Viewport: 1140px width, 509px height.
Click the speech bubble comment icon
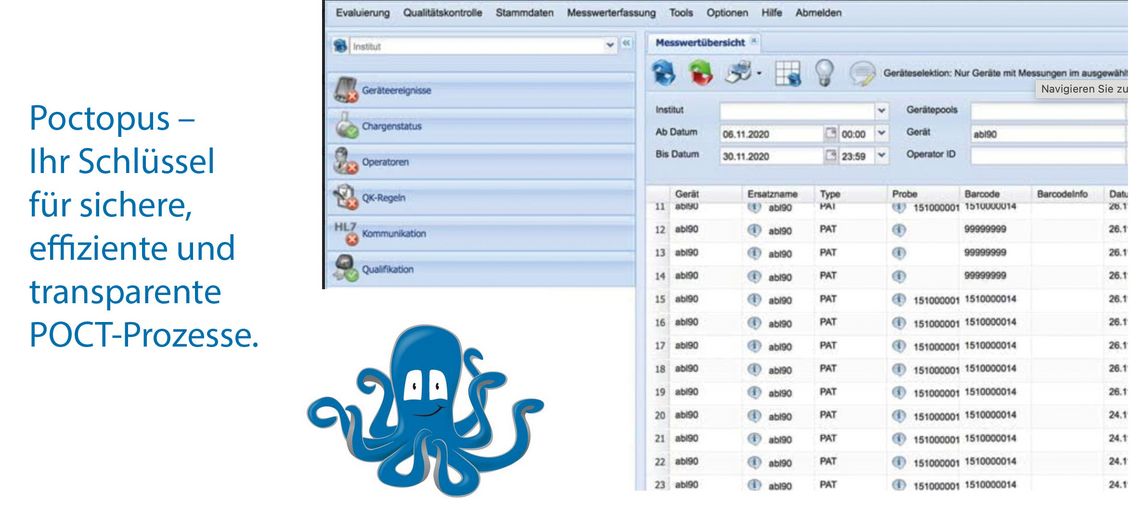click(862, 73)
